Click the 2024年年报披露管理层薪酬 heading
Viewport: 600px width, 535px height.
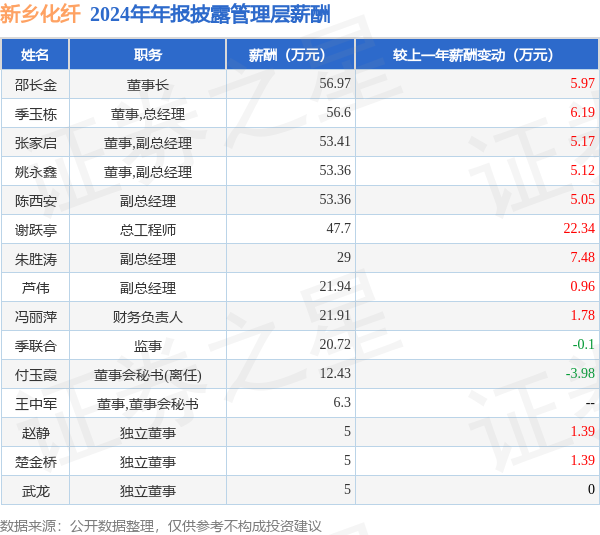pos(210,15)
